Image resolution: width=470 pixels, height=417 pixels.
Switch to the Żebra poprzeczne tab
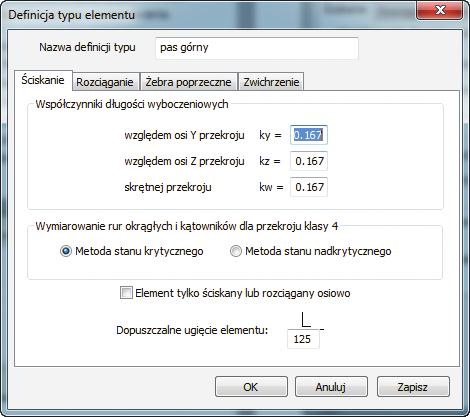188,82
